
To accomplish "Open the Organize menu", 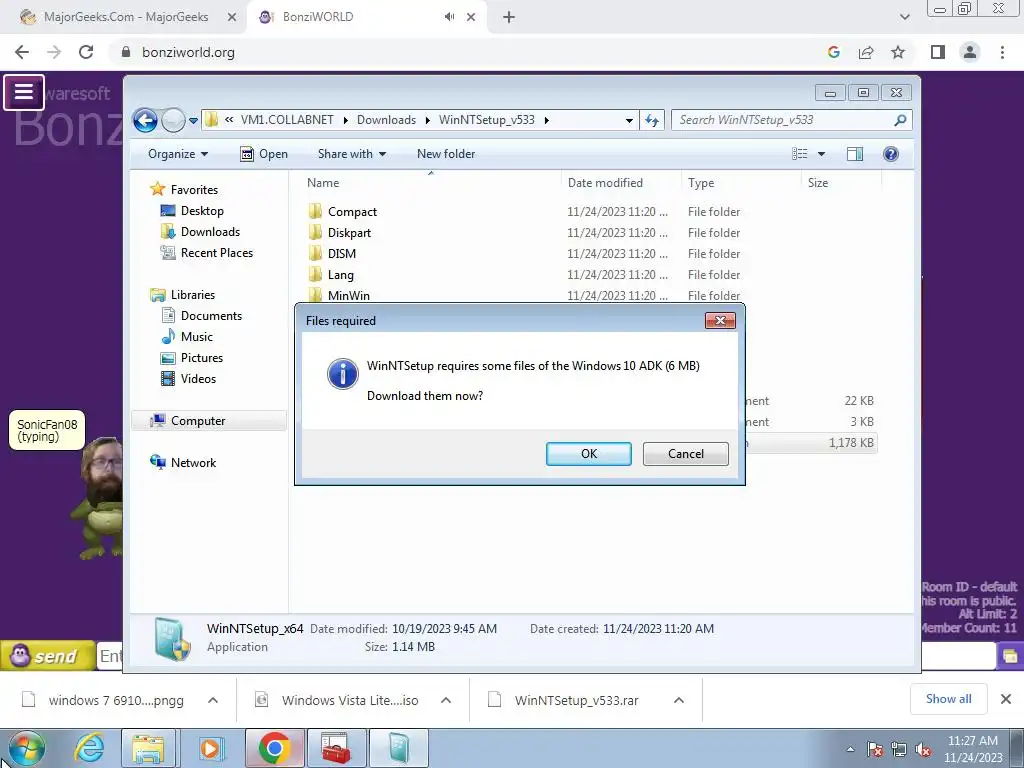I will click(178, 154).
